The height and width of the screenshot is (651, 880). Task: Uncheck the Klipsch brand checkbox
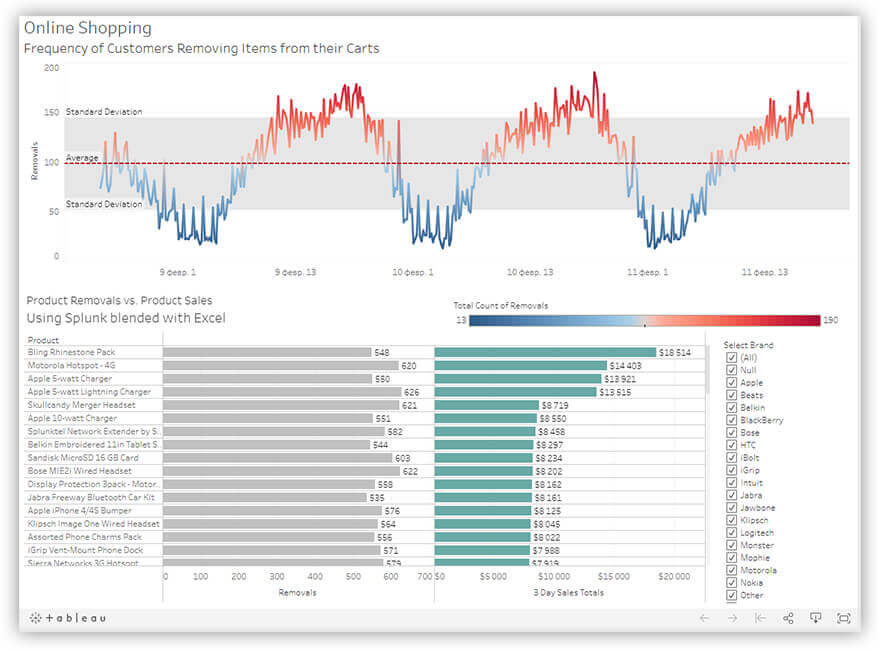click(731, 520)
